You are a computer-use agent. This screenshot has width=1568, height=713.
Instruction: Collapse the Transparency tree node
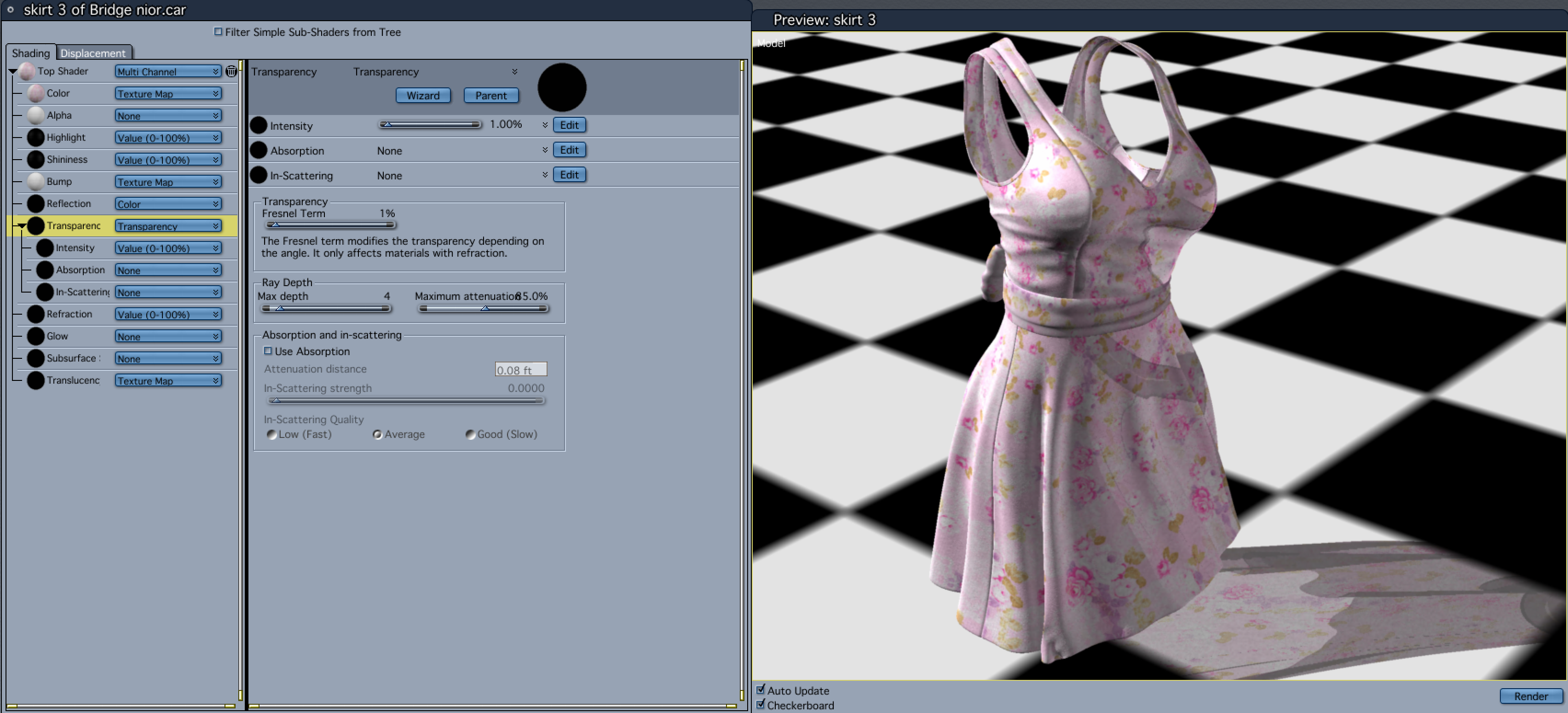click(x=21, y=226)
